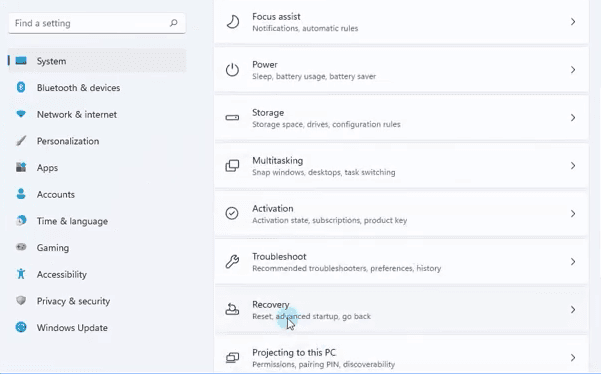
Task: Open the Focus assist title
Action: click(x=276, y=16)
